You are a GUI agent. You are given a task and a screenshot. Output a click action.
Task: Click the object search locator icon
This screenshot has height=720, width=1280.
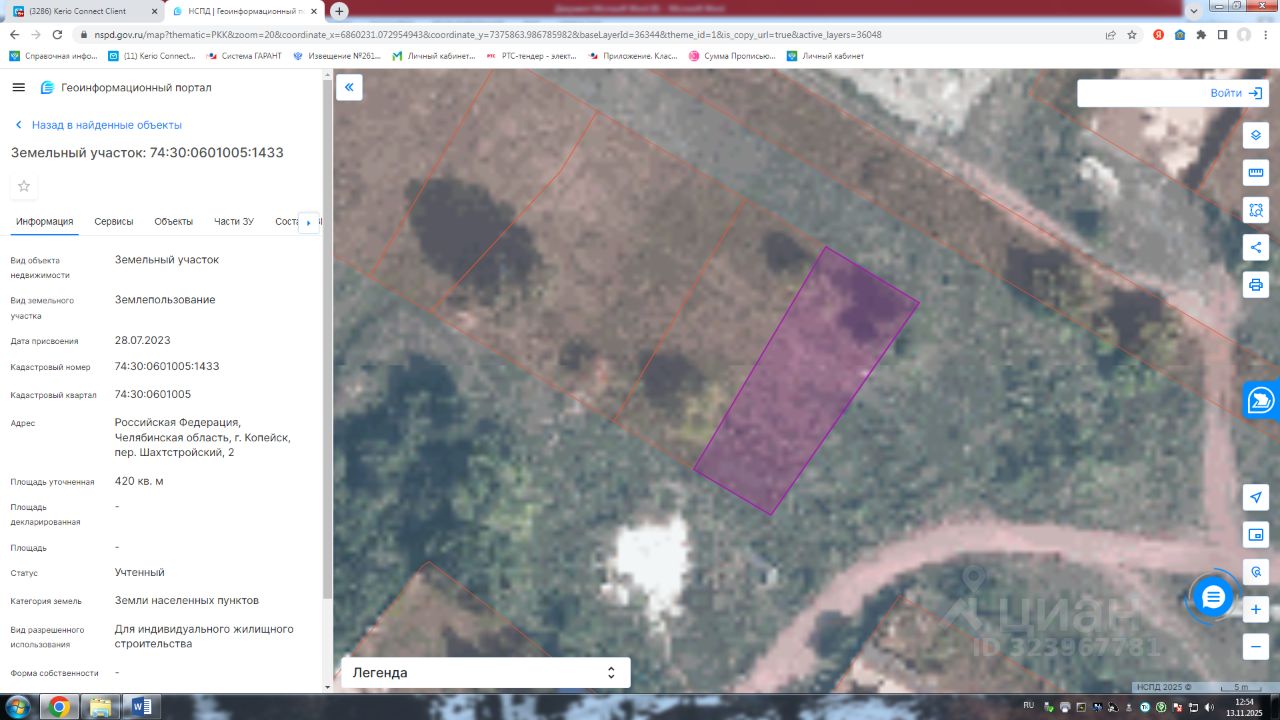(1256, 572)
